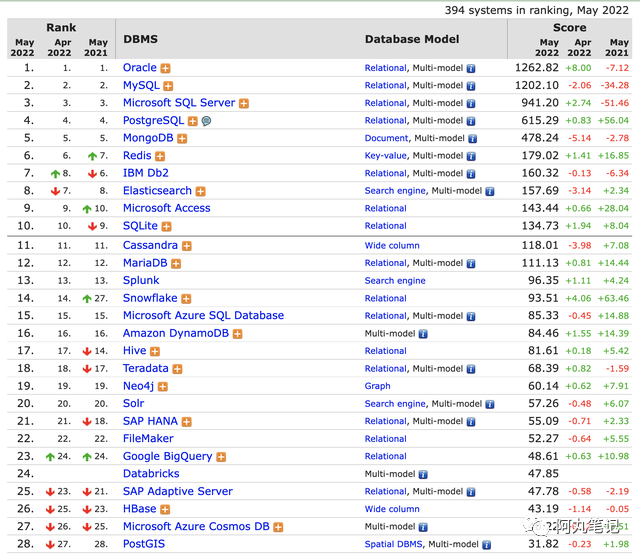Click the orange plus icon beside Snowflake
The image size is (640, 555).
186,299
